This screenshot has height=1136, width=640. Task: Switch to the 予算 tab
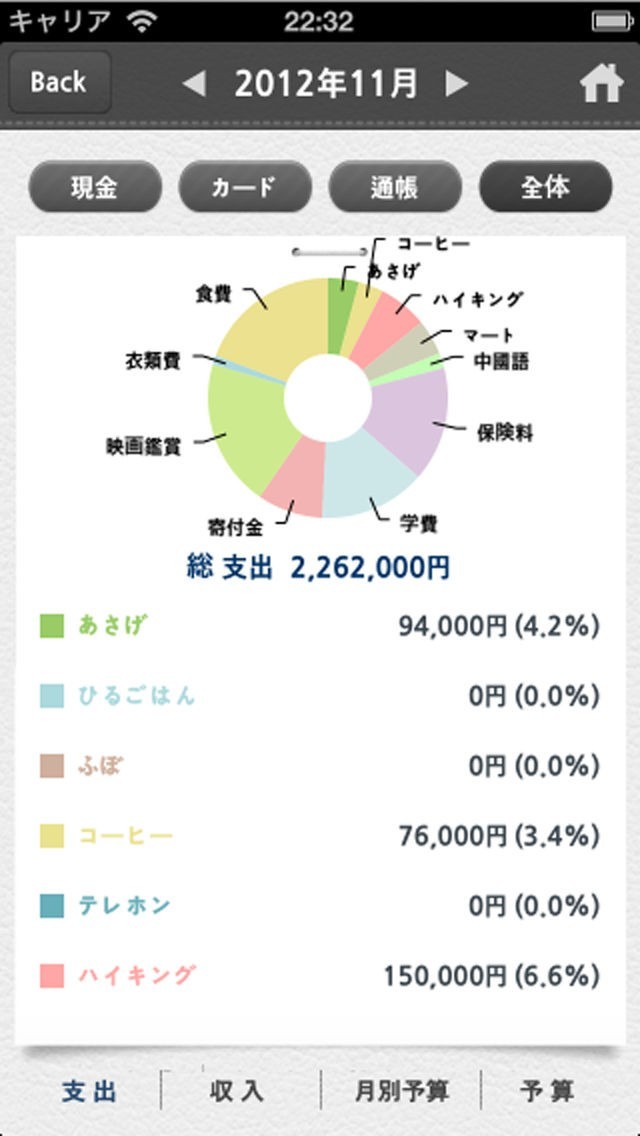(x=548, y=1091)
